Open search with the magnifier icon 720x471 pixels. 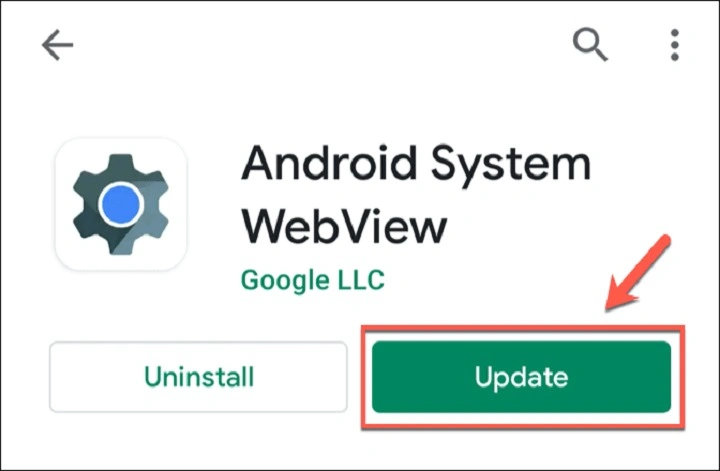[590, 44]
